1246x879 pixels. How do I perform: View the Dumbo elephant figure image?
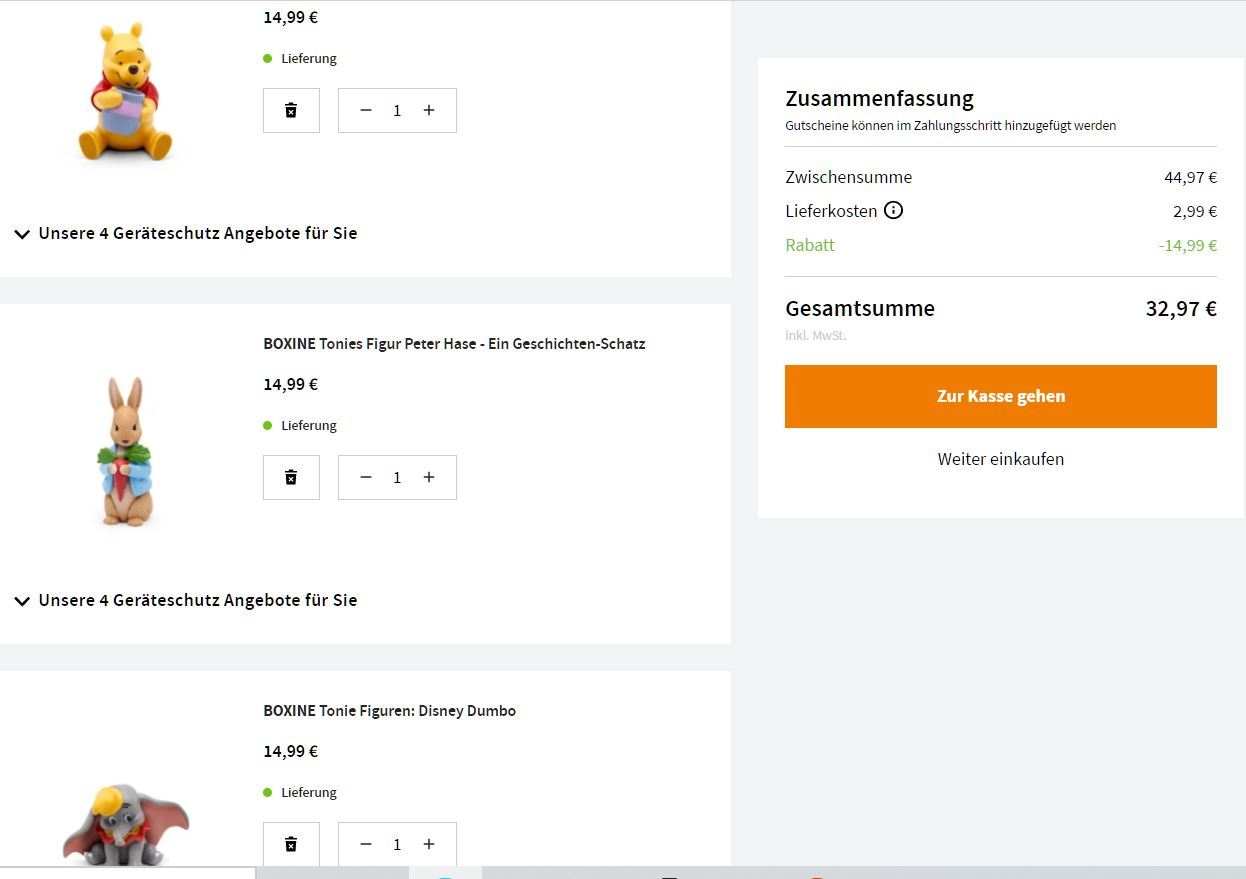125,823
